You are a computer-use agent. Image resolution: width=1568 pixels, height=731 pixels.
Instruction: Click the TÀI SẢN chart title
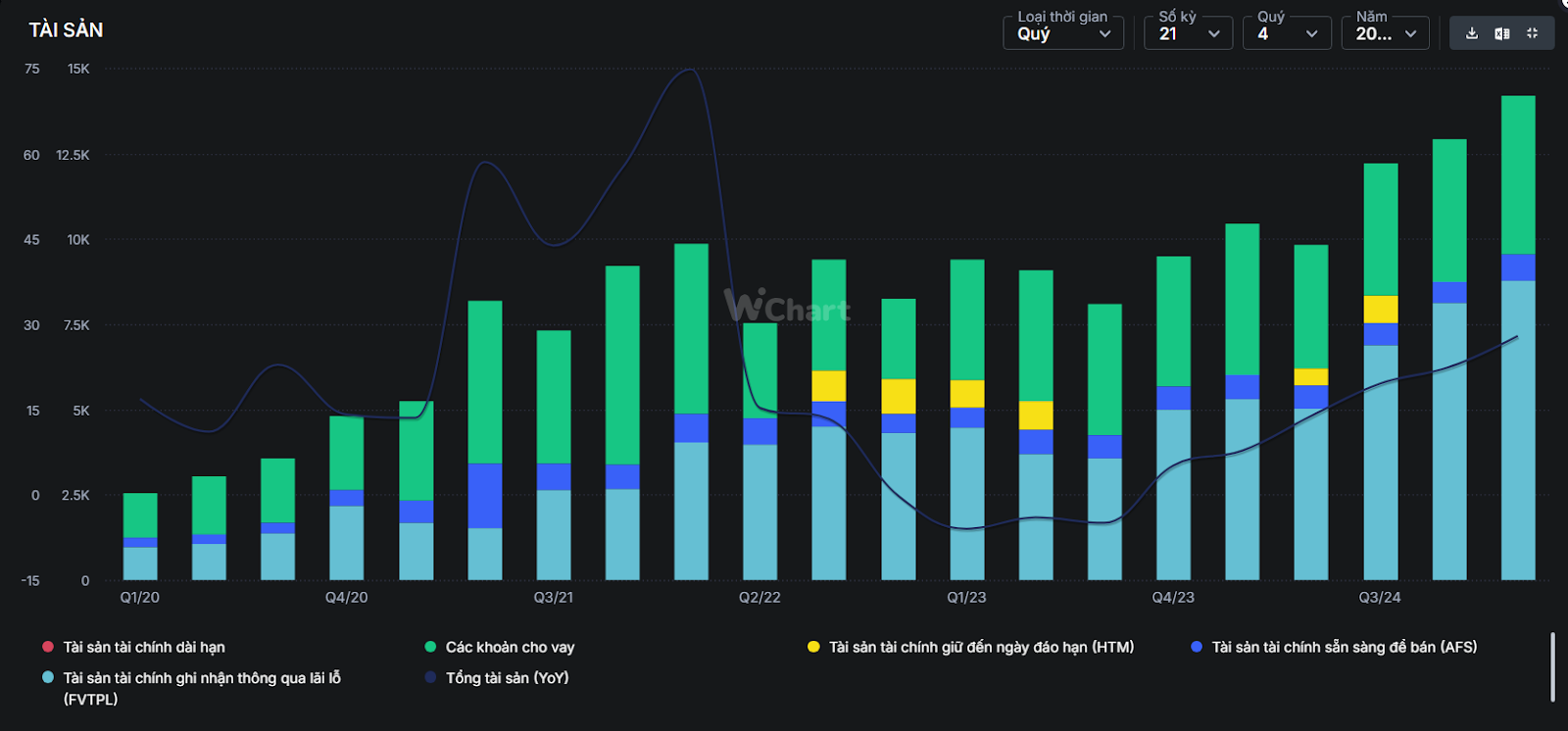pyautogui.click(x=66, y=30)
